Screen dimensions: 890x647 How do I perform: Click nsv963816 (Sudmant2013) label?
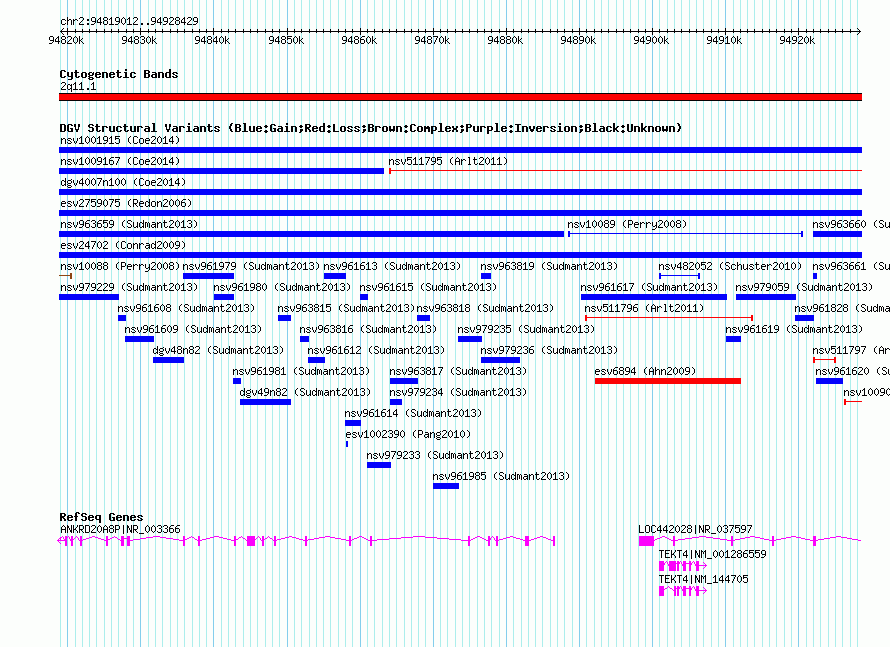pos(368,329)
